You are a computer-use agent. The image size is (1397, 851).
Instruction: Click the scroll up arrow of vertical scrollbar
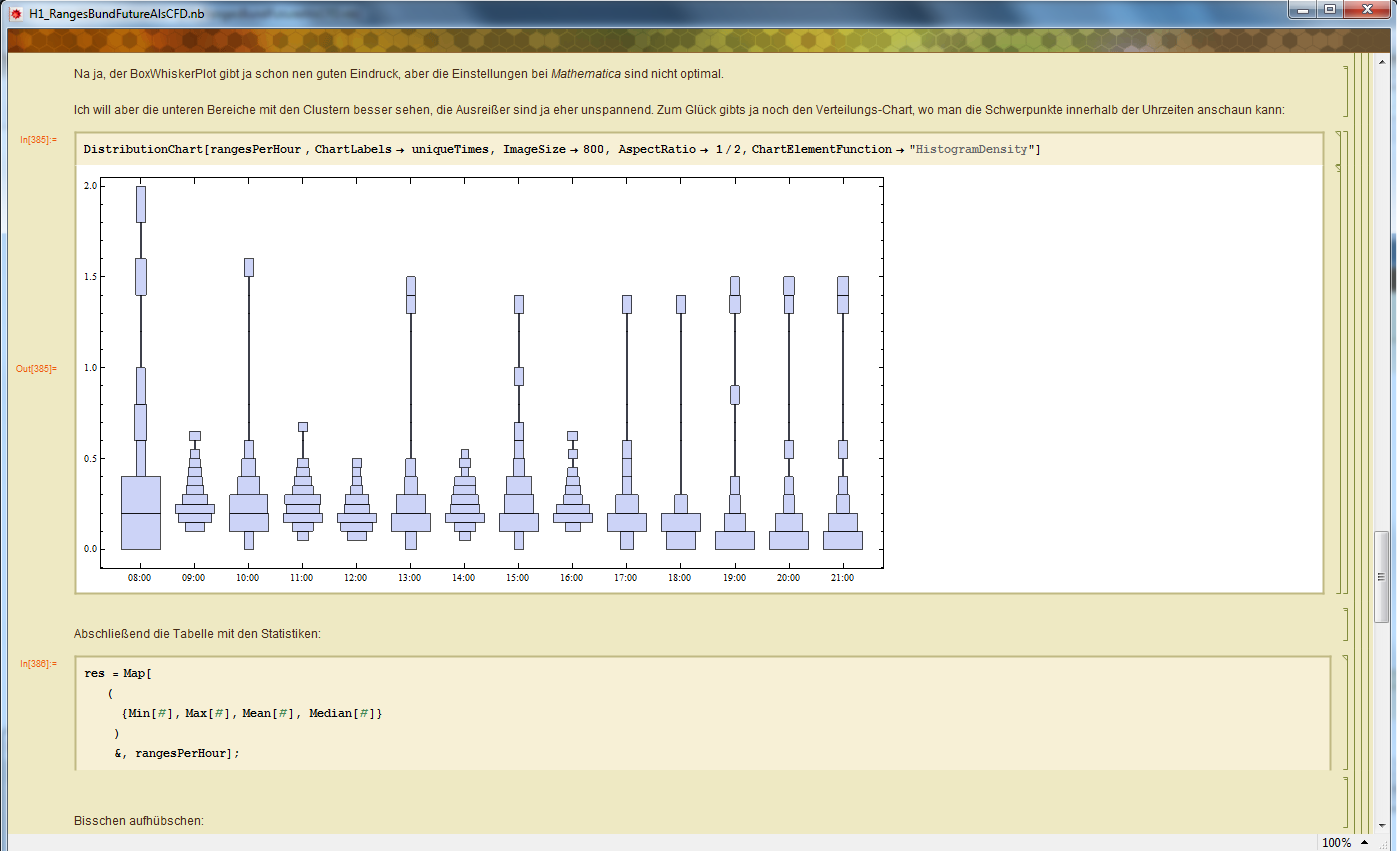tap(1382, 62)
